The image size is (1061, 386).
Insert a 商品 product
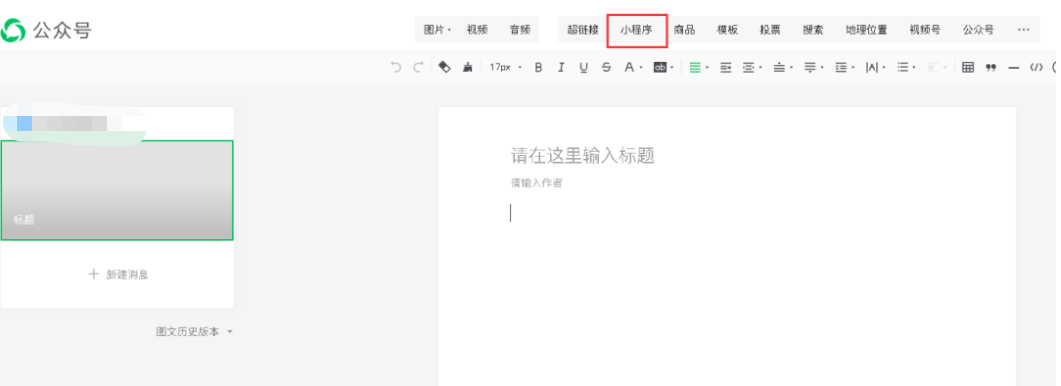tap(684, 30)
